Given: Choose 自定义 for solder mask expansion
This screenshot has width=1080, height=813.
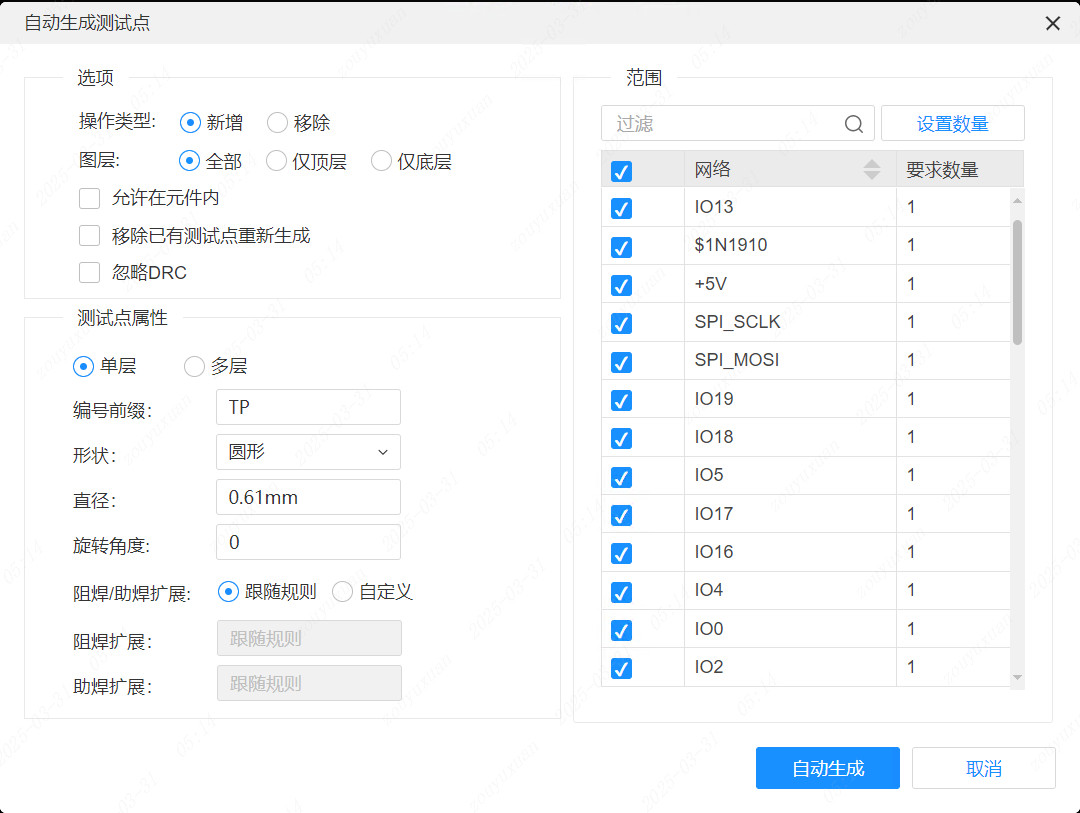Looking at the screenshot, I should (343, 592).
